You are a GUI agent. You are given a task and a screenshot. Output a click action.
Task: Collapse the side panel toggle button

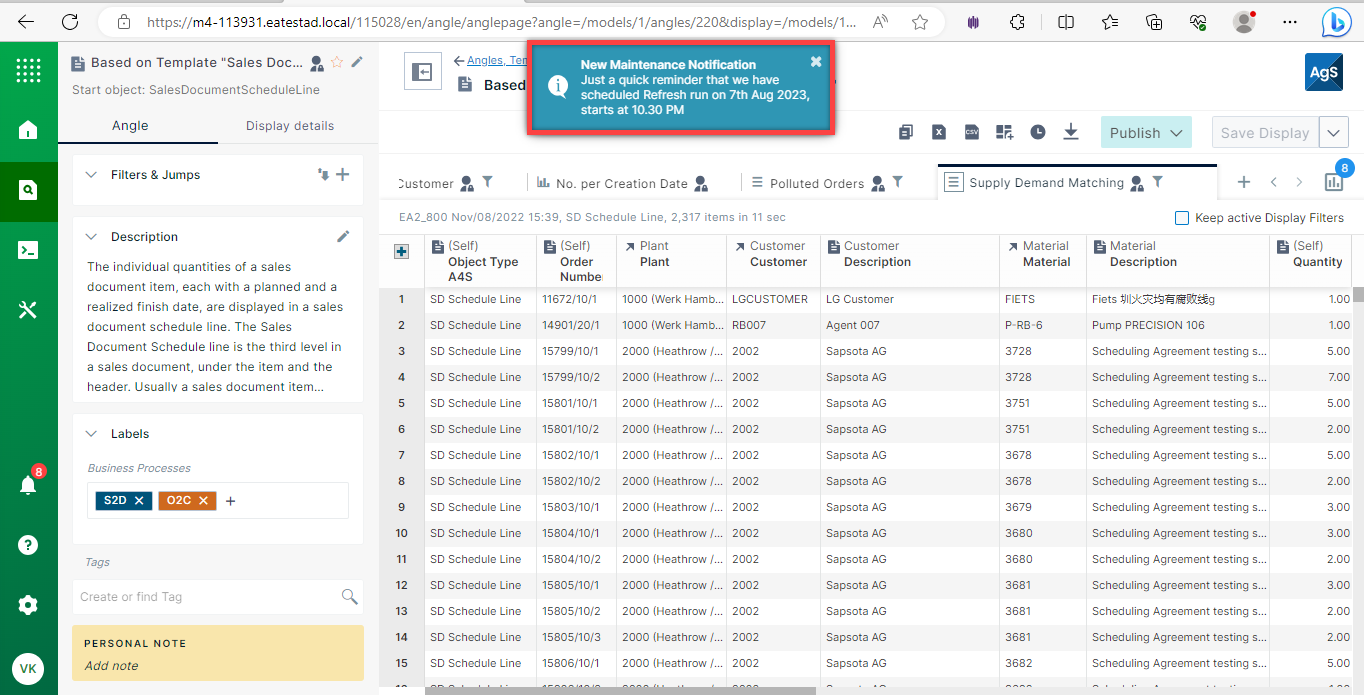(x=423, y=72)
